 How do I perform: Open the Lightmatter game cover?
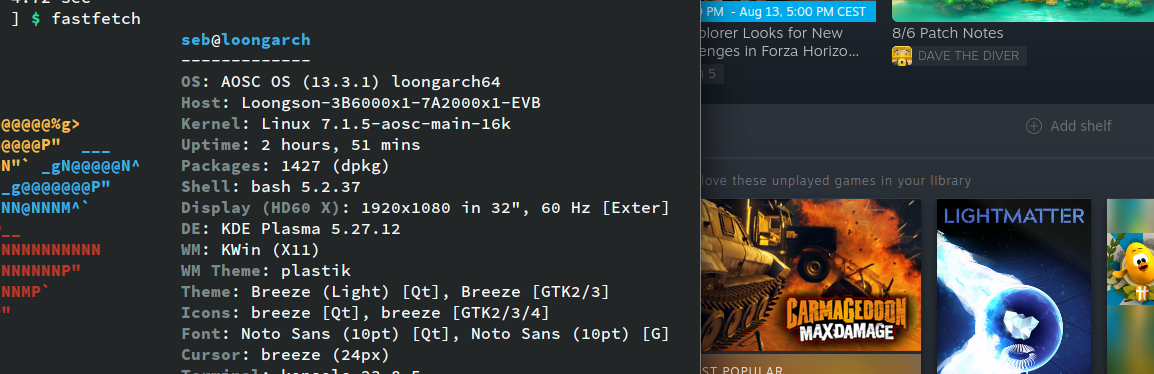coord(1013,286)
